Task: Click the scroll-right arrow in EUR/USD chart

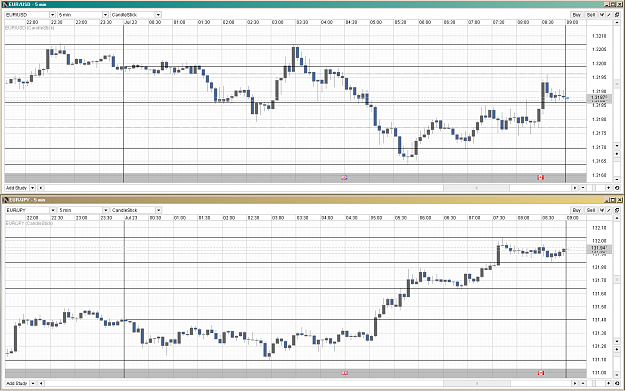Action: [575, 188]
